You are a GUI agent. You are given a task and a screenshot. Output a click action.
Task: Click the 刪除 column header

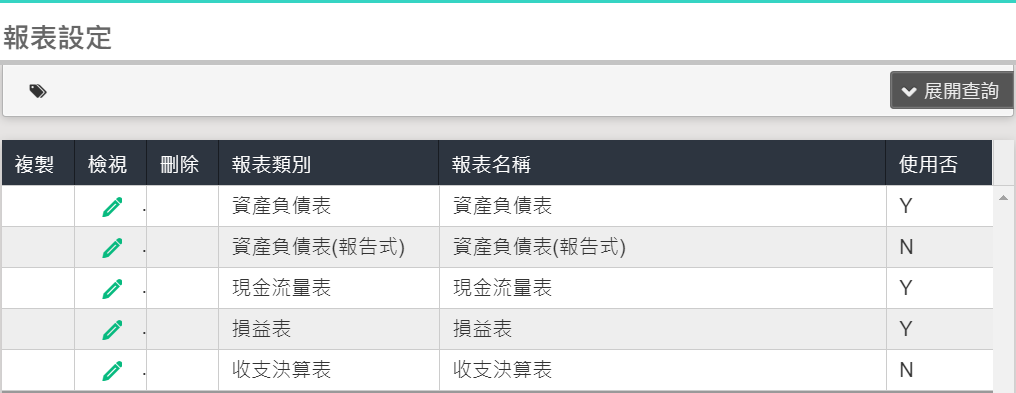(182, 163)
